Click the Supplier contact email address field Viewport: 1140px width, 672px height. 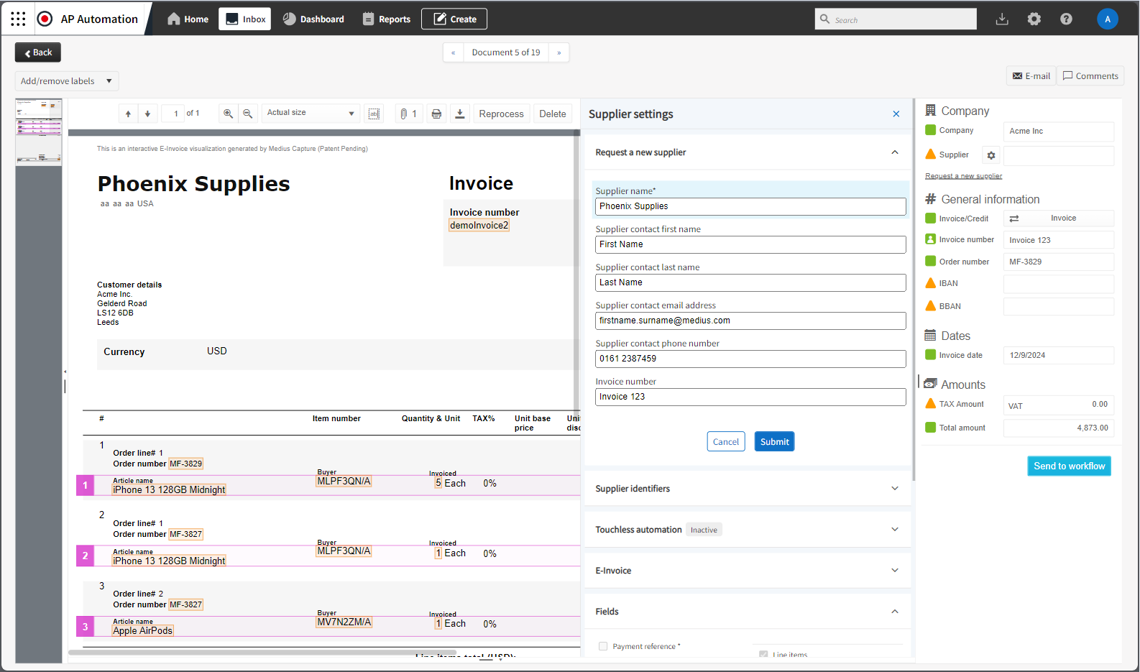point(750,321)
